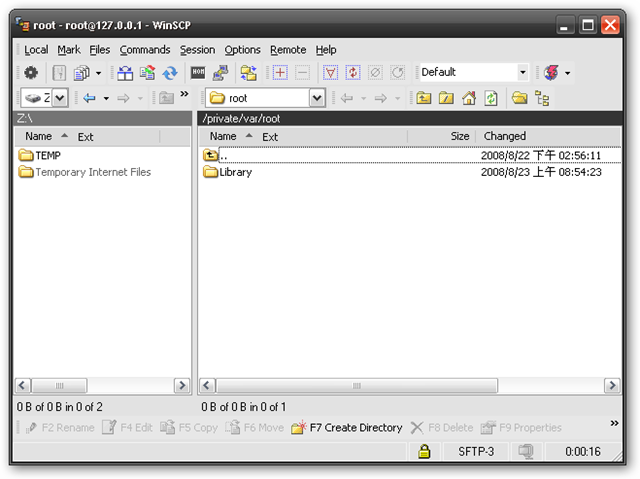The height and width of the screenshot is (479, 640).
Task: Click the filter mask triangle icon
Action: [x=330, y=73]
